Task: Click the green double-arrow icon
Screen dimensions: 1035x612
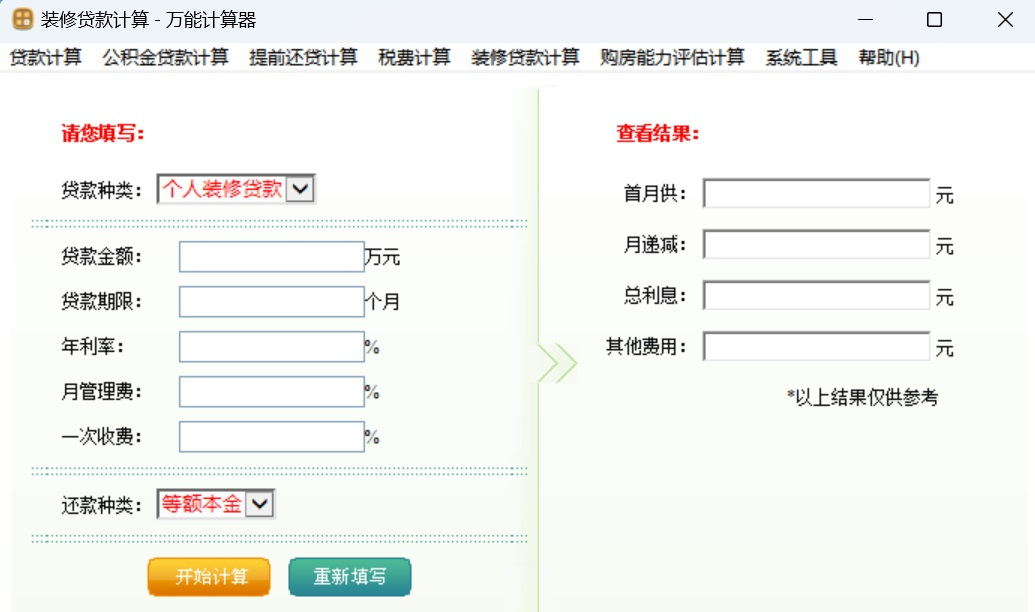Action: pos(557,364)
